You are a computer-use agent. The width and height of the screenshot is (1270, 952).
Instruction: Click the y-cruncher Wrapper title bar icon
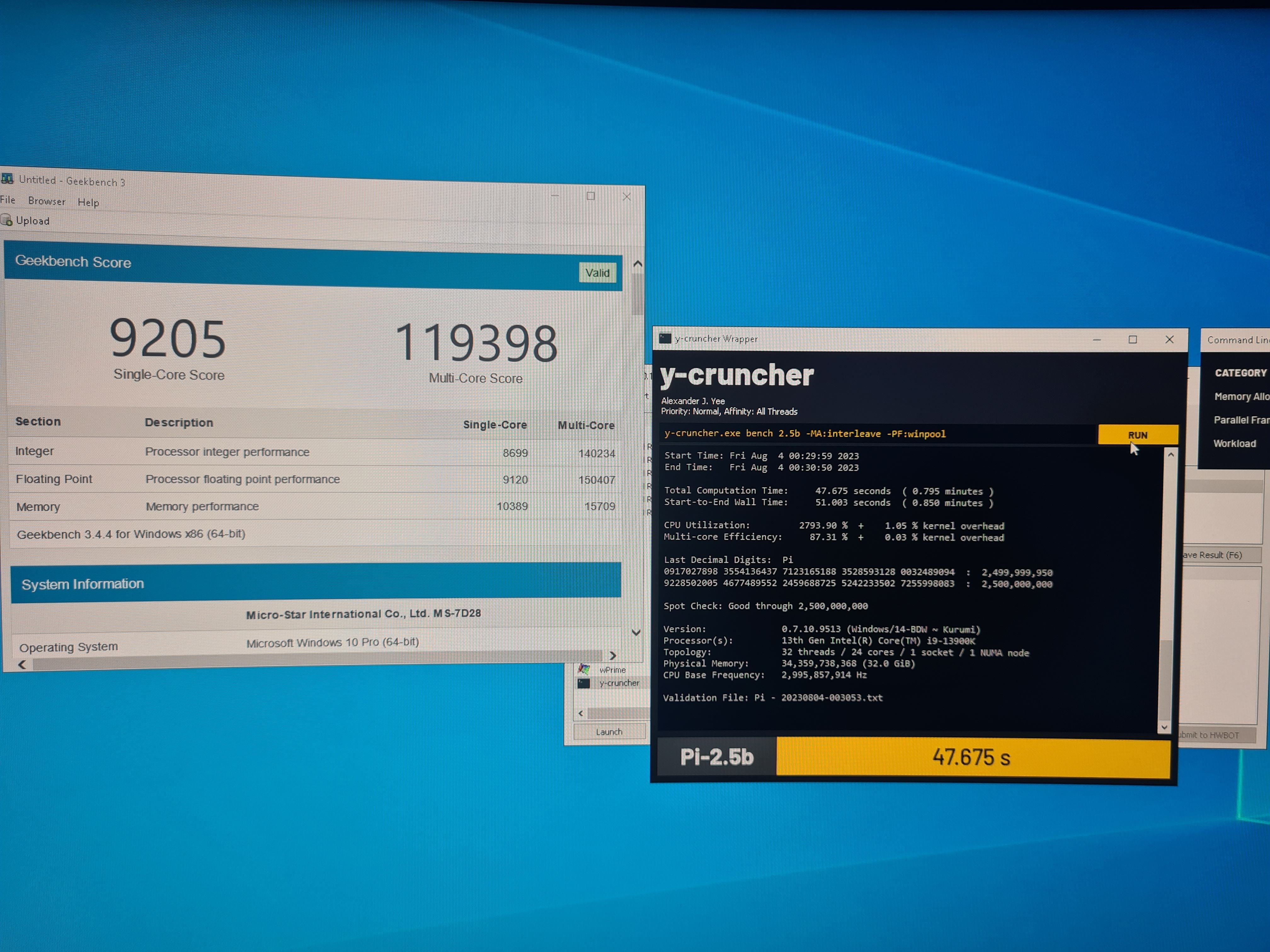665,338
